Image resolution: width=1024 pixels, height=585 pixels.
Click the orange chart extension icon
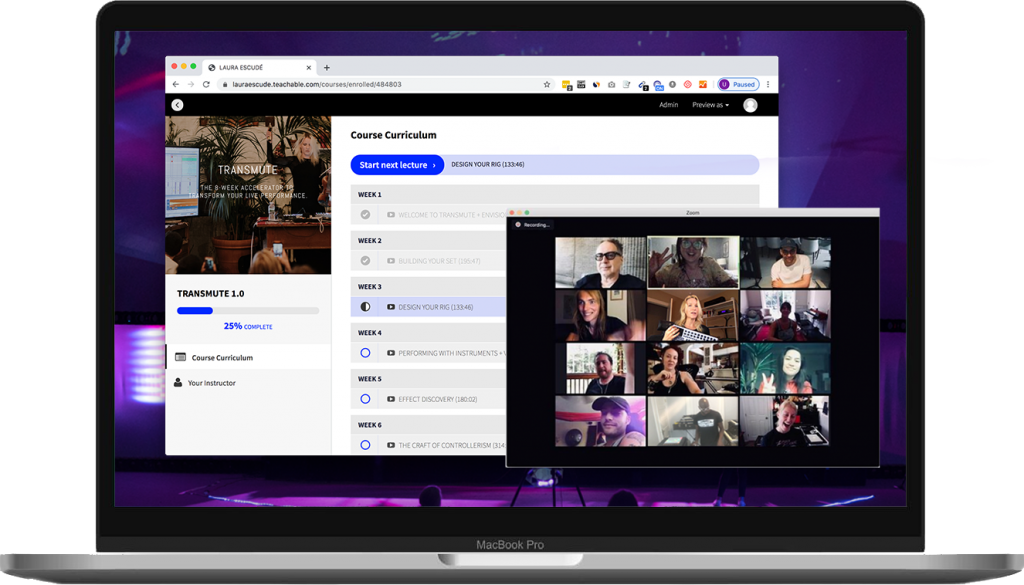pos(703,84)
